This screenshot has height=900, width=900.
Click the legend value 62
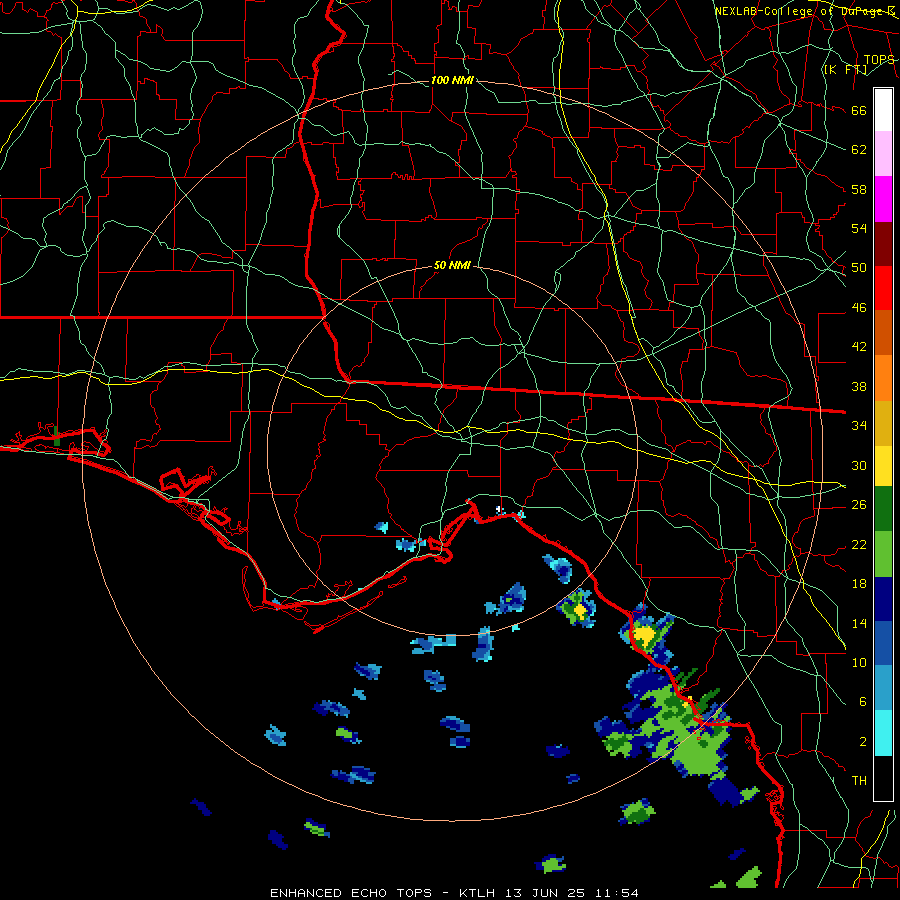[859, 150]
